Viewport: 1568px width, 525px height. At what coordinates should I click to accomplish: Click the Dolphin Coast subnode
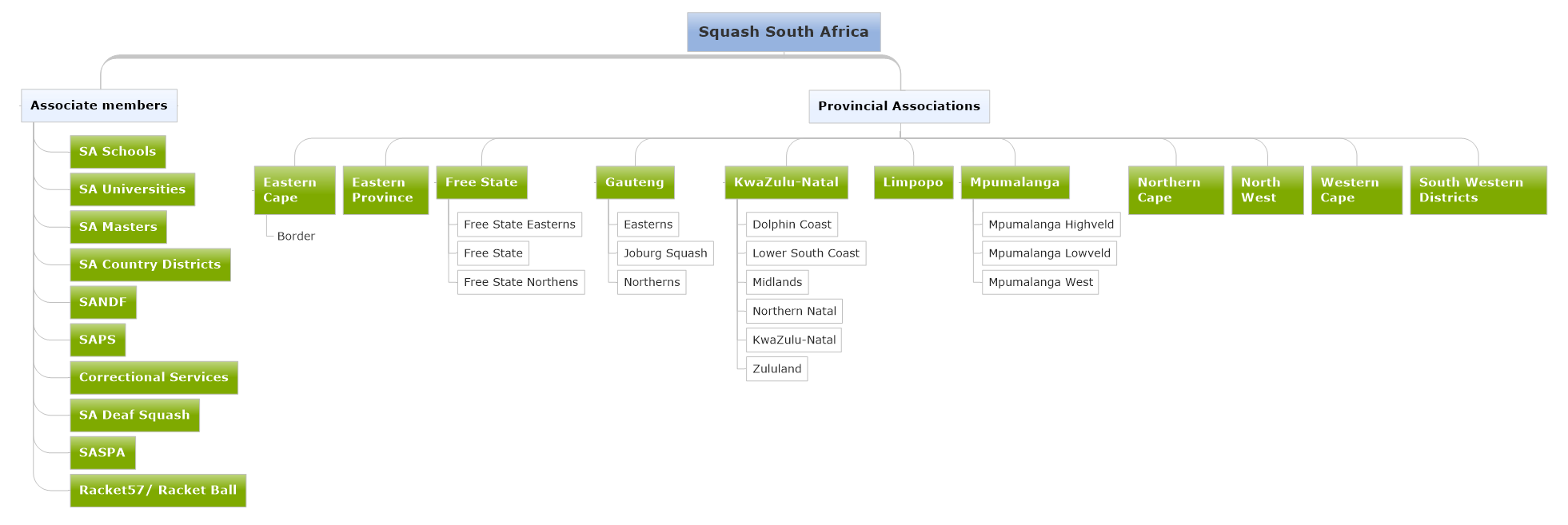tap(792, 225)
